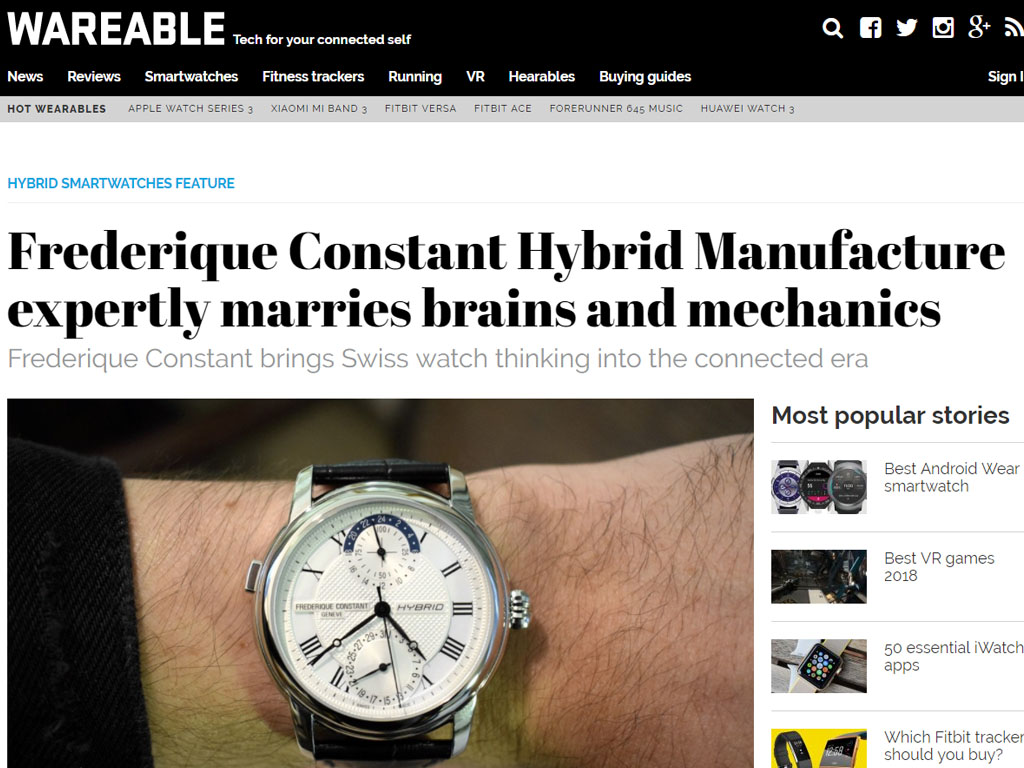
Task: Click the Apple Watch Series 3 link
Action: 190,108
